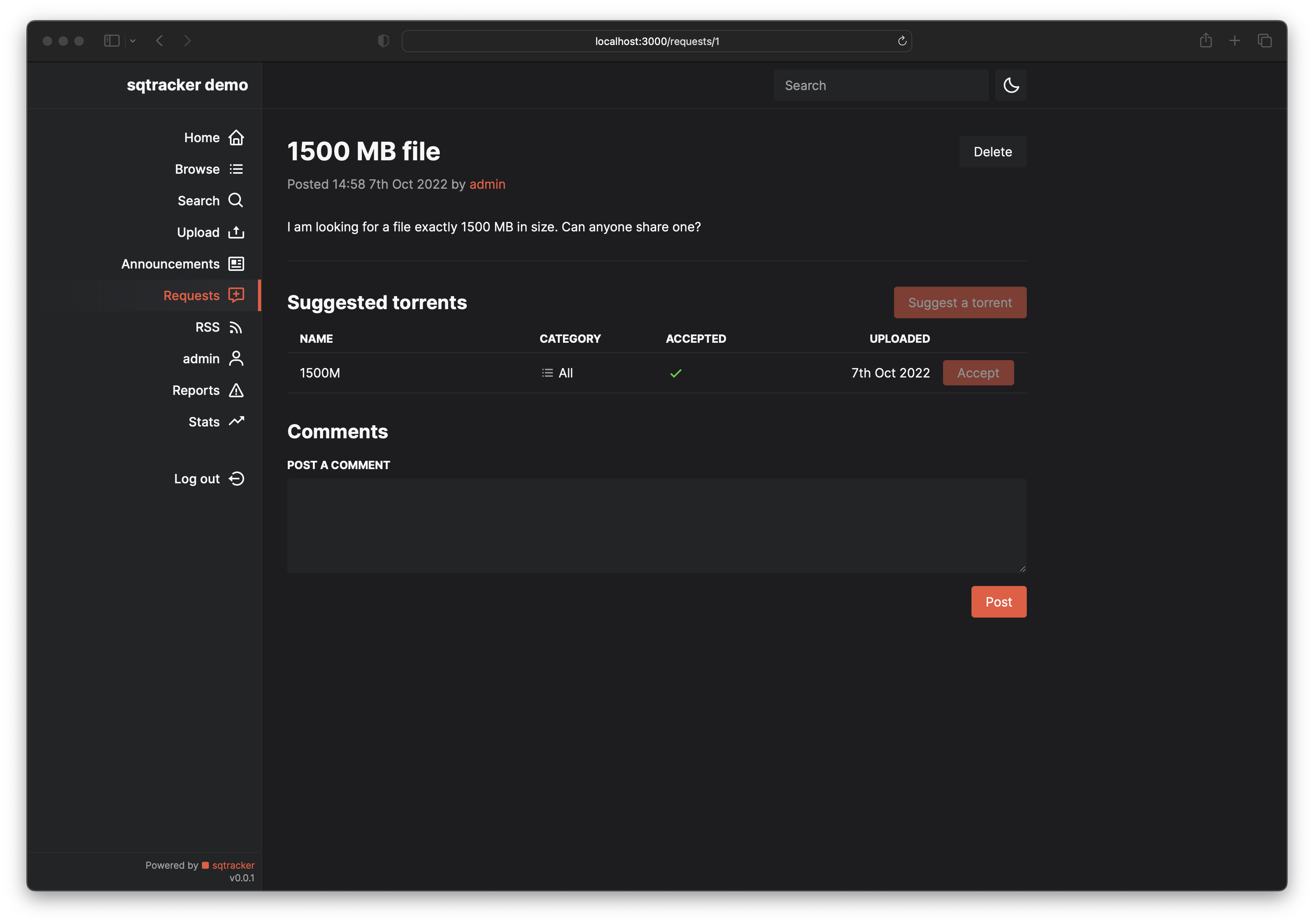Open Announcements newspaper icon
Viewport: 1314px width, 924px height.
pos(236,264)
